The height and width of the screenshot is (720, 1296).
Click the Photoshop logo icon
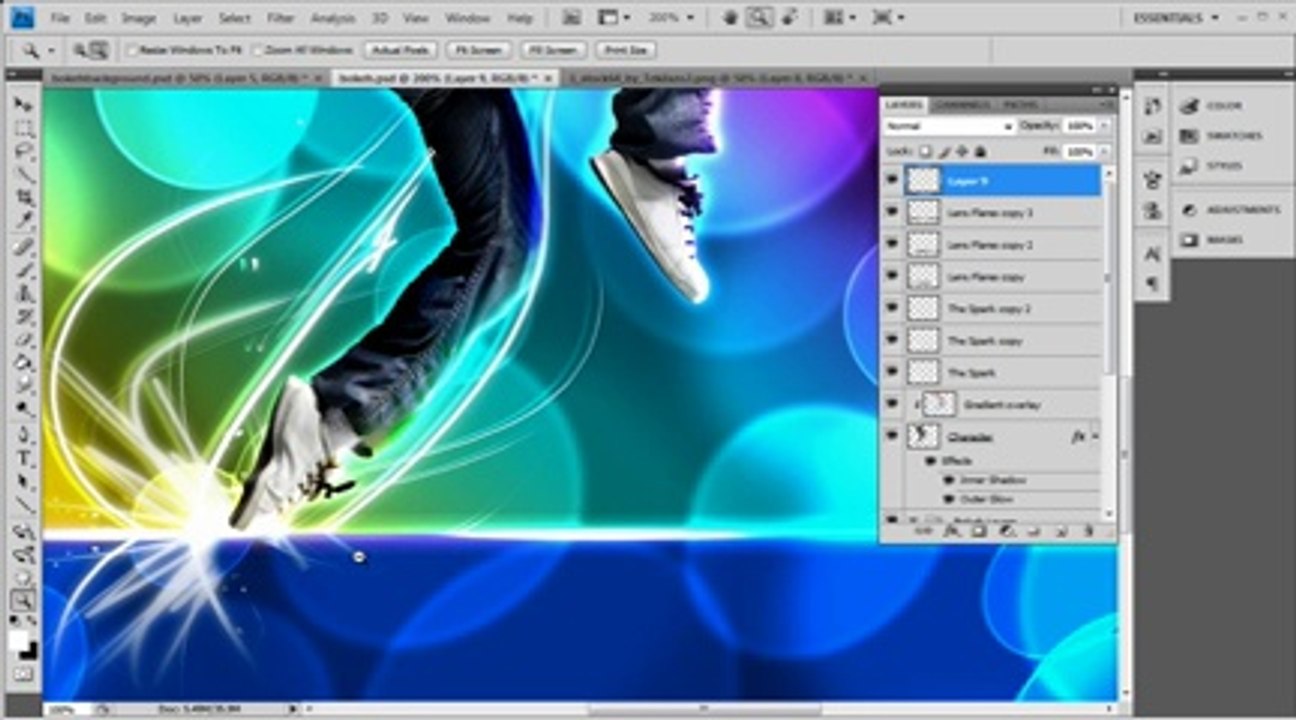(x=22, y=17)
